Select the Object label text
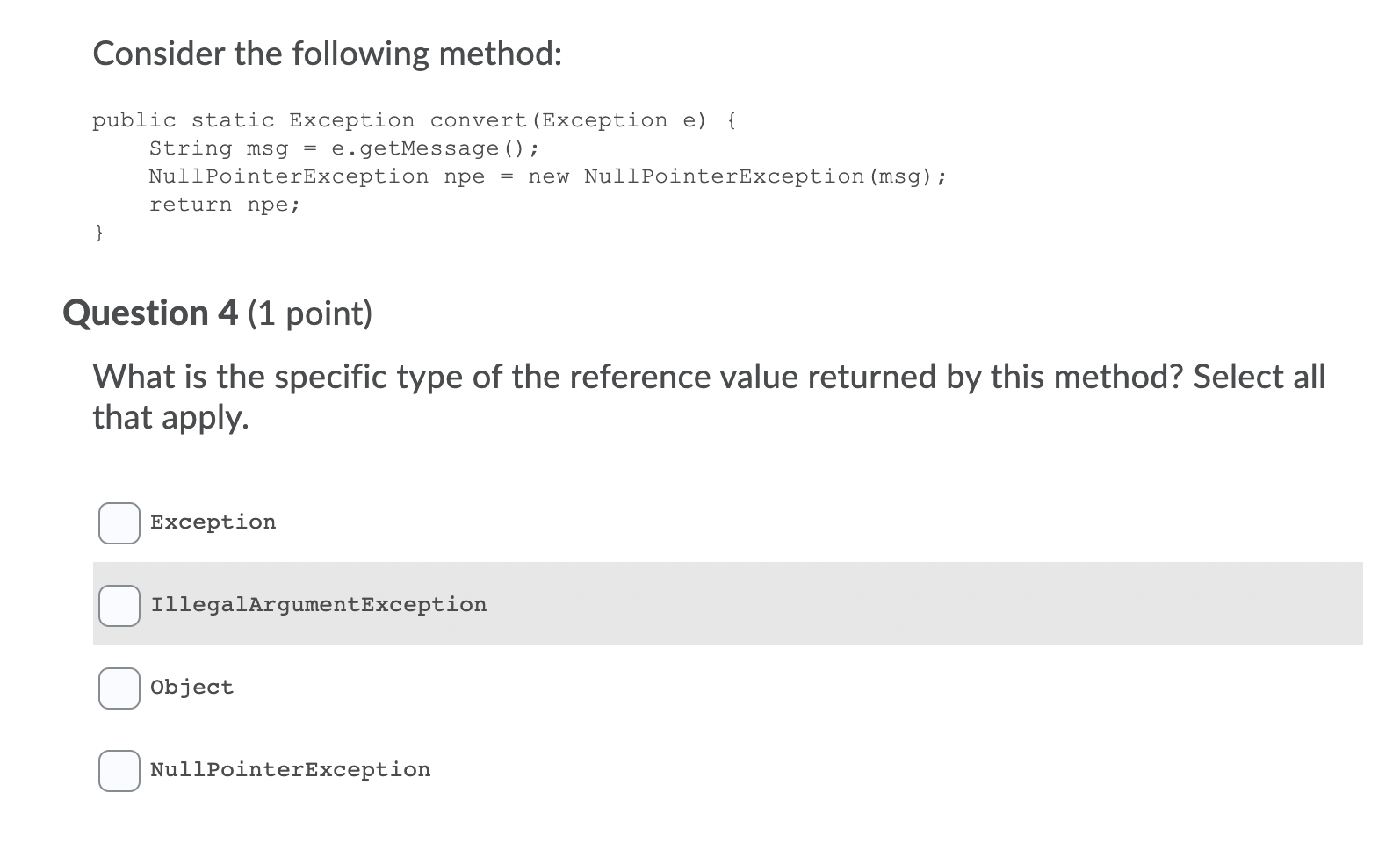The width and height of the screenshot is (1400, 850). (x=191, y=687)
